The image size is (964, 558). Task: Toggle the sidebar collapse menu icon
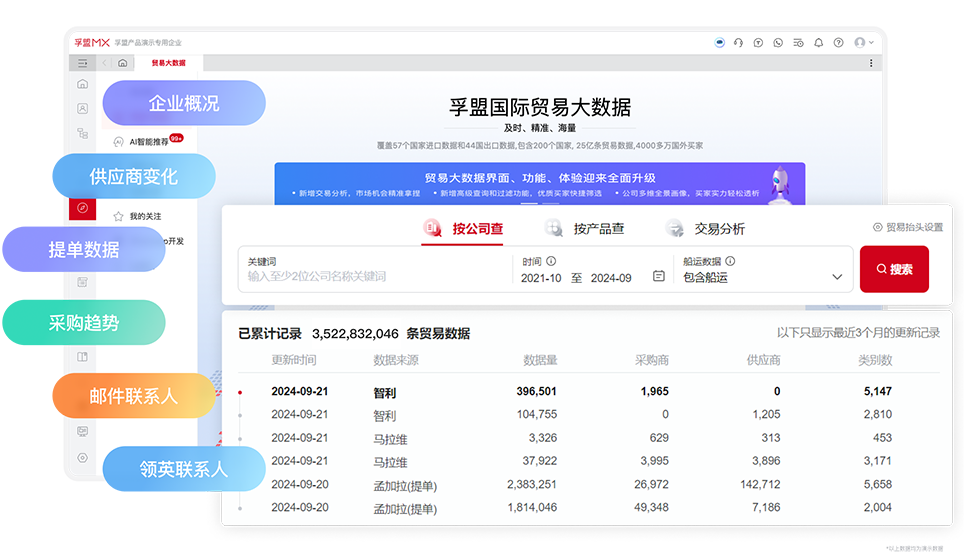click(x=82, y=62)
